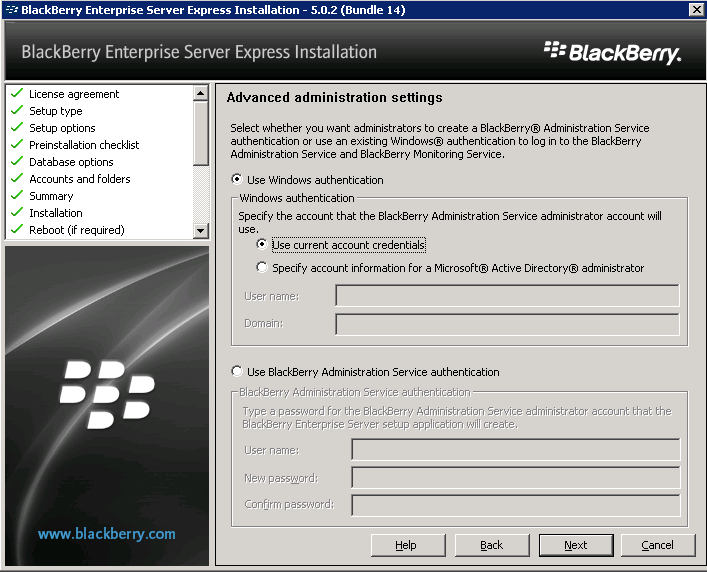Open the www.blackberry.com link
This screenshot has width=707, height=572.
(x=106, y=534)
